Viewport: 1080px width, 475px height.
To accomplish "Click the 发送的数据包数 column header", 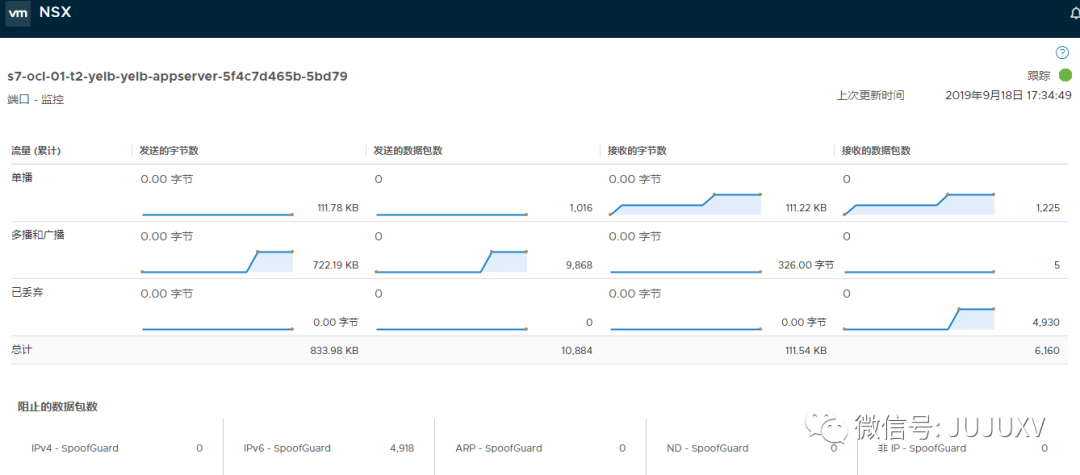I will [x=408, y=151].
